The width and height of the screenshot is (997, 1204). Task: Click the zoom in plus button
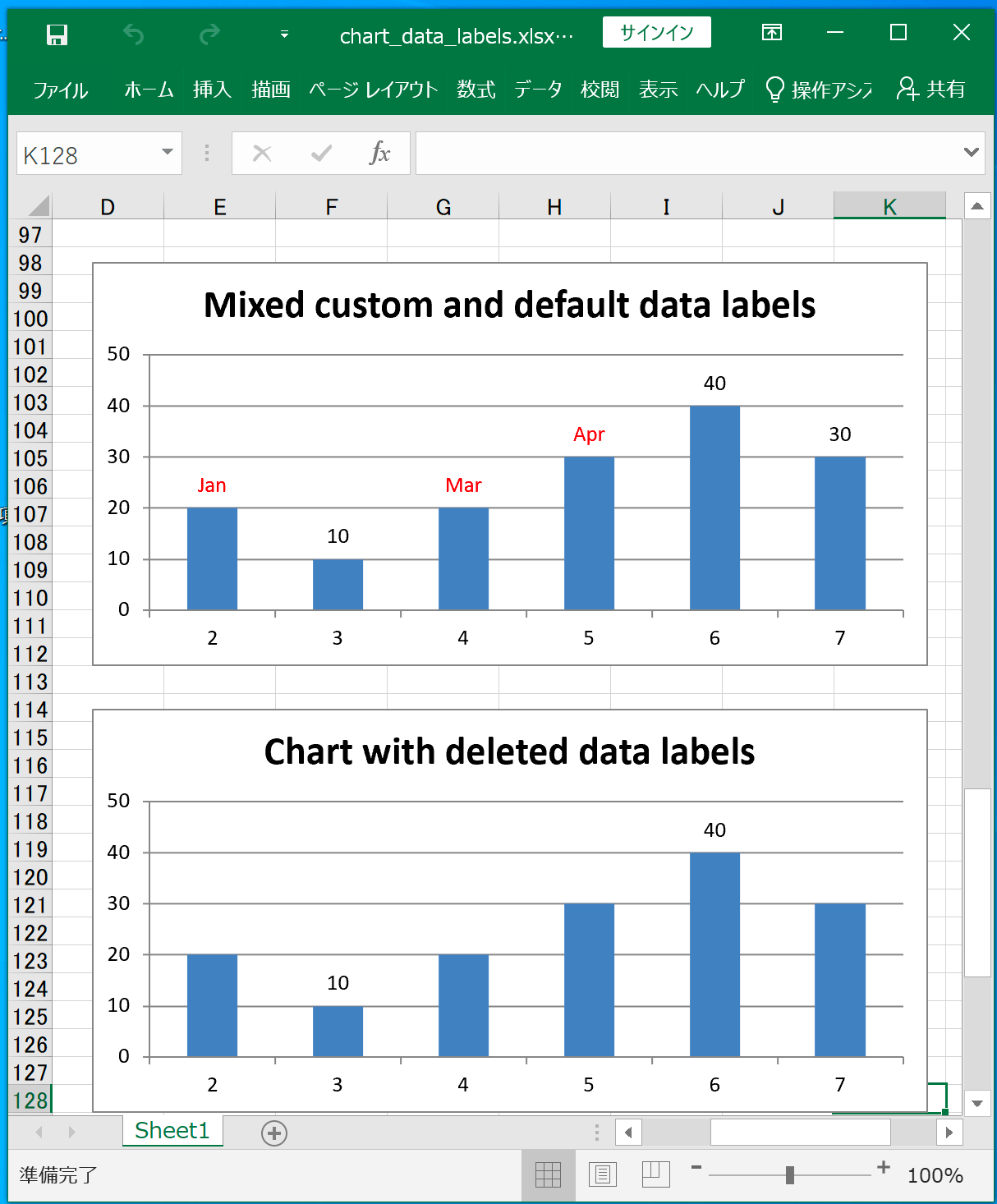click(884, 1167)
